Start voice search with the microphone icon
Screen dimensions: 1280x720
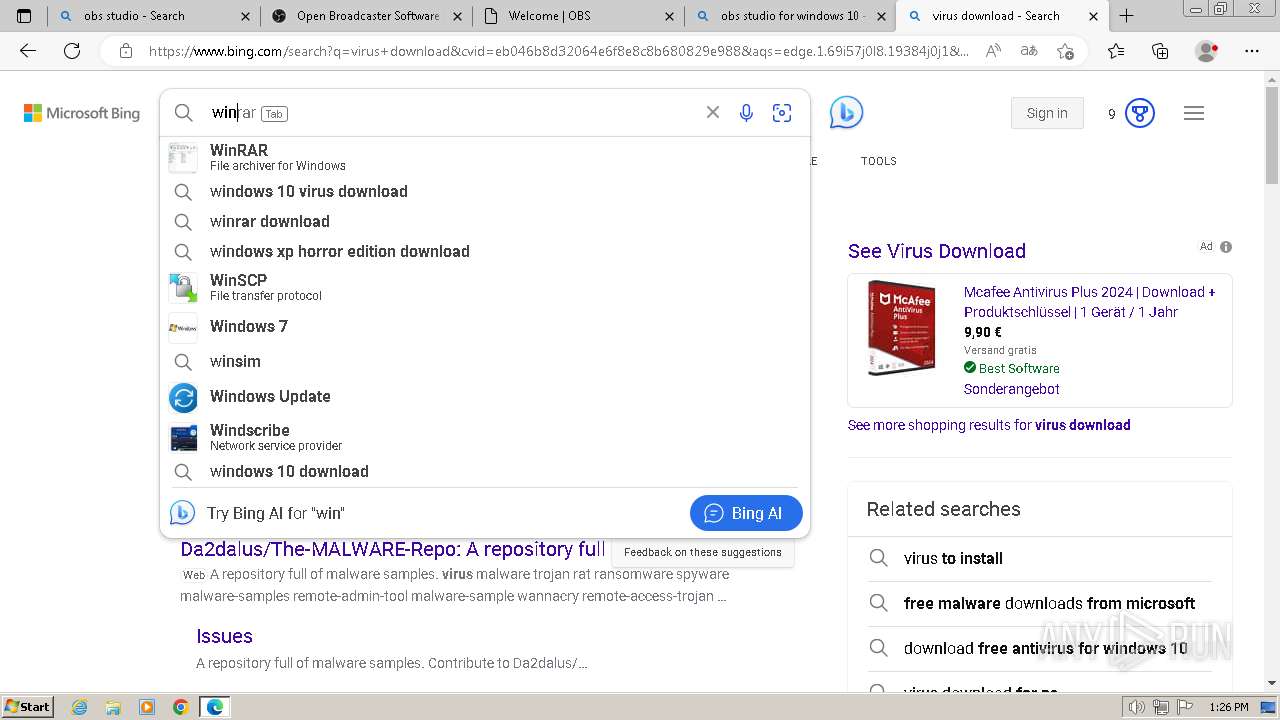point(746,113)
